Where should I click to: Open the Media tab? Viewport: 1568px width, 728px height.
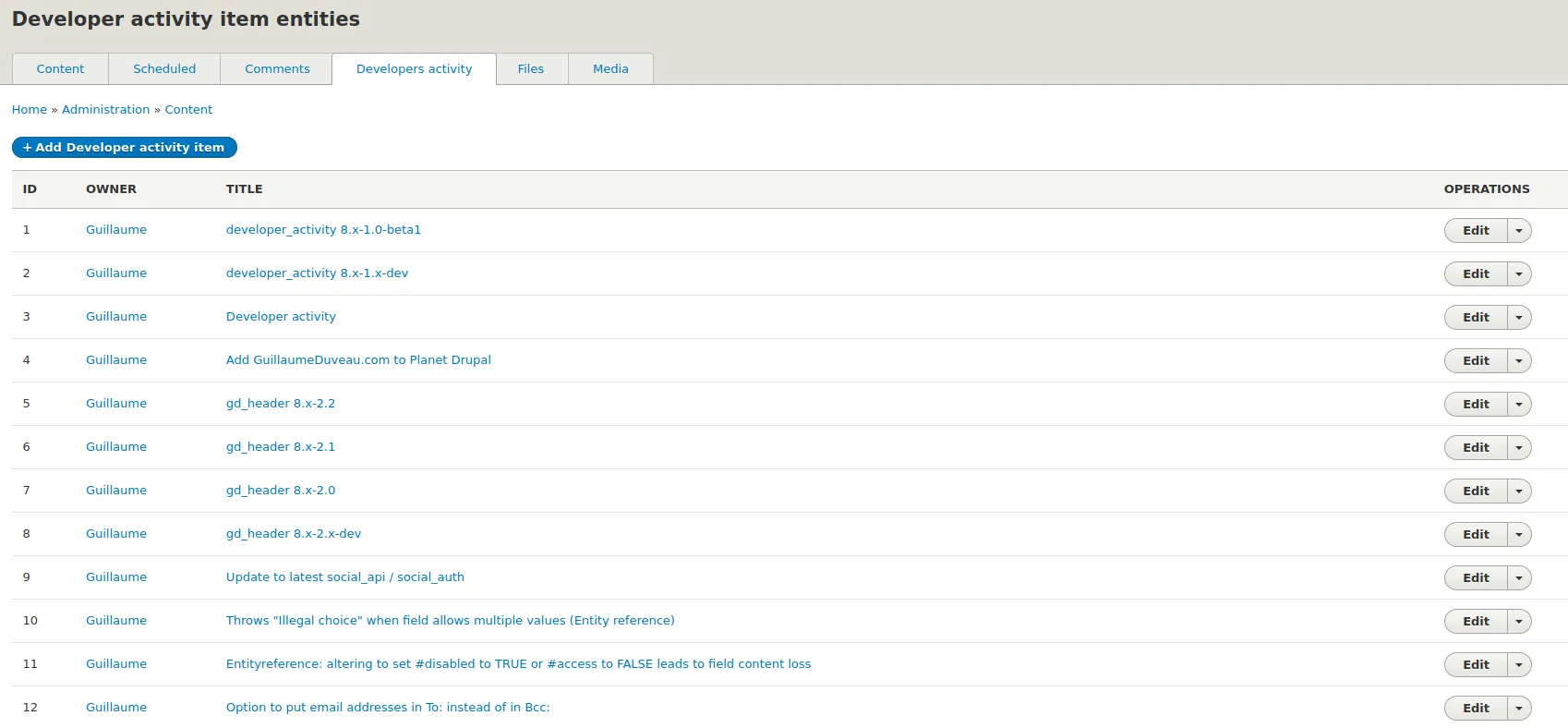(610, 69)
